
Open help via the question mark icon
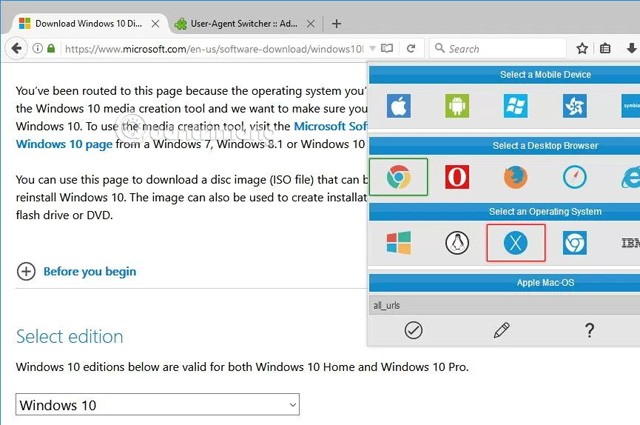tap(589, 330)
